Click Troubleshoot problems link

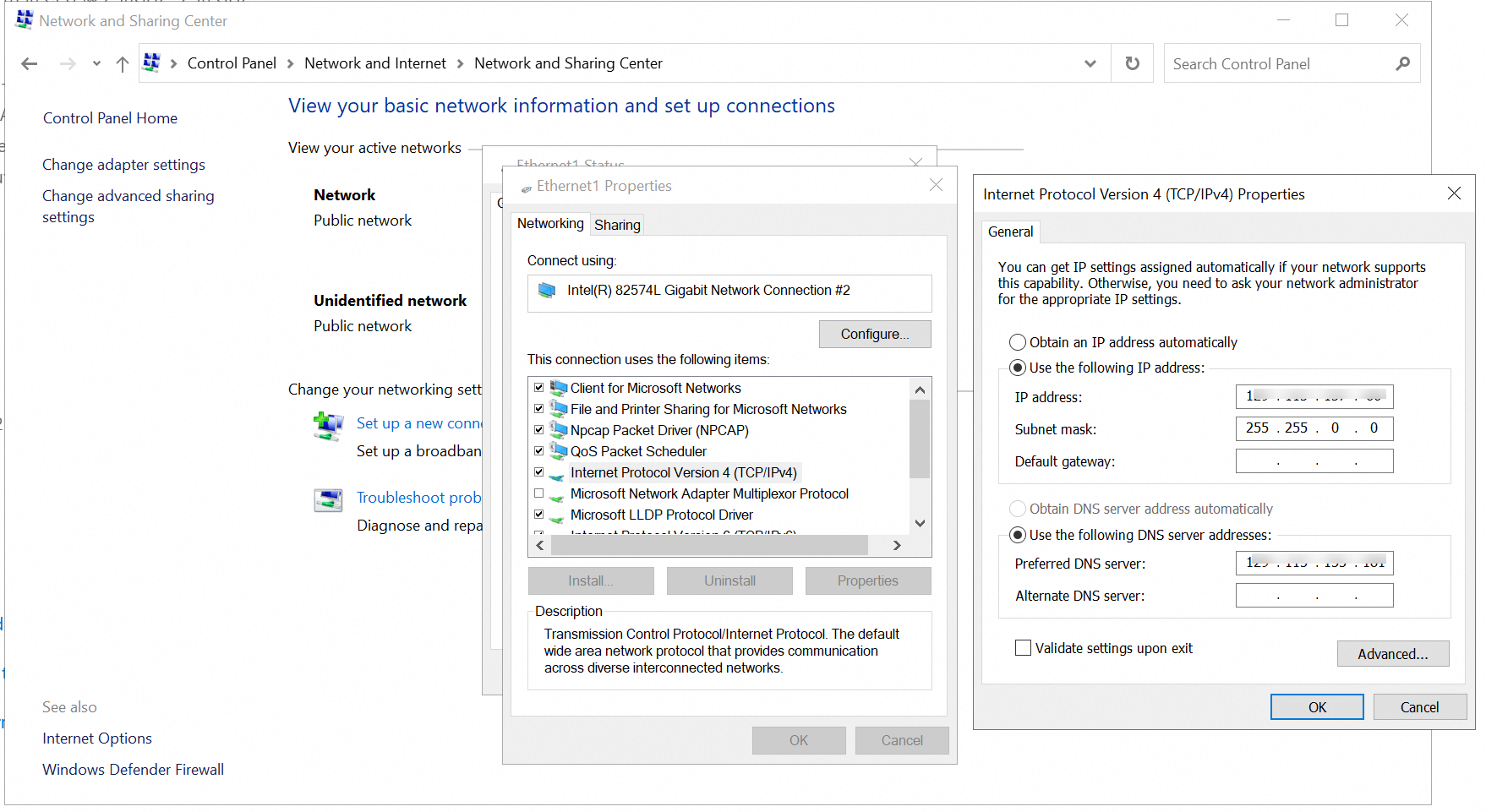[x=418, y=498]
